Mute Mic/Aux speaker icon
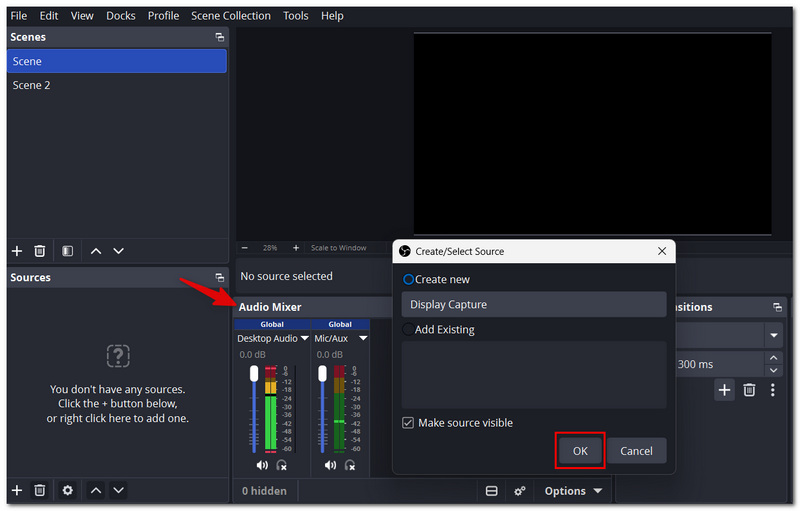Viewport: 800px width, 511px height. pyautogui.click(x=330, y=465)
